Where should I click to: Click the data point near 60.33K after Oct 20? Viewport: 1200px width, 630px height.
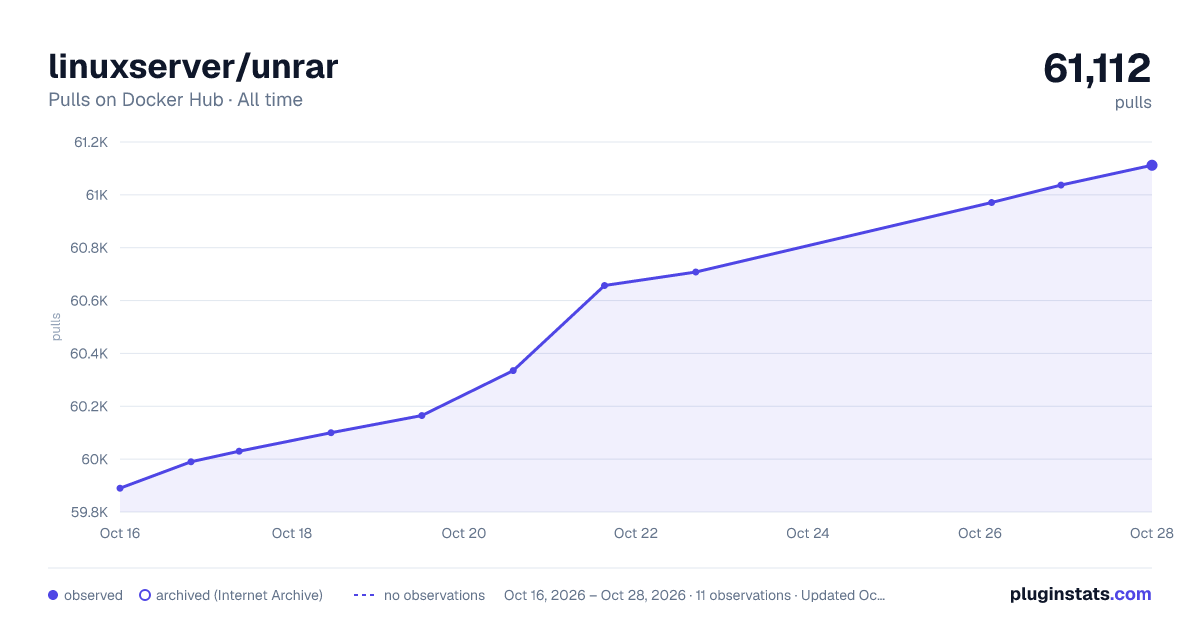click(513, 370)
